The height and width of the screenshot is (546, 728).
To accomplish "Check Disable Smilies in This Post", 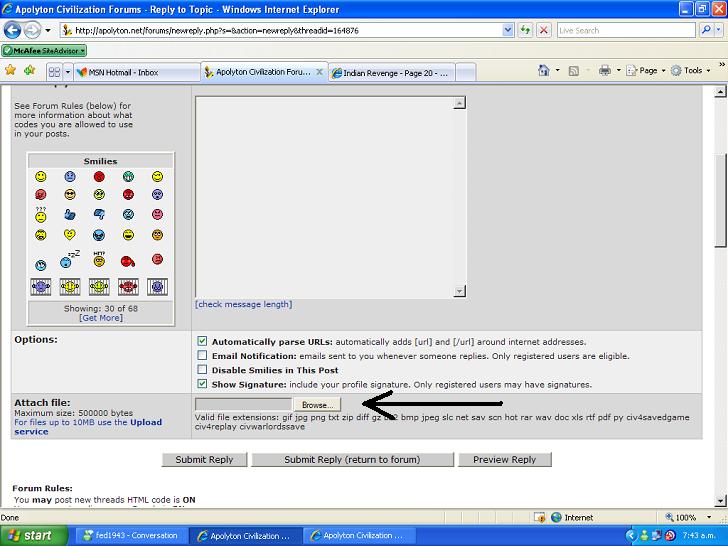I will [x=203, y=369].
